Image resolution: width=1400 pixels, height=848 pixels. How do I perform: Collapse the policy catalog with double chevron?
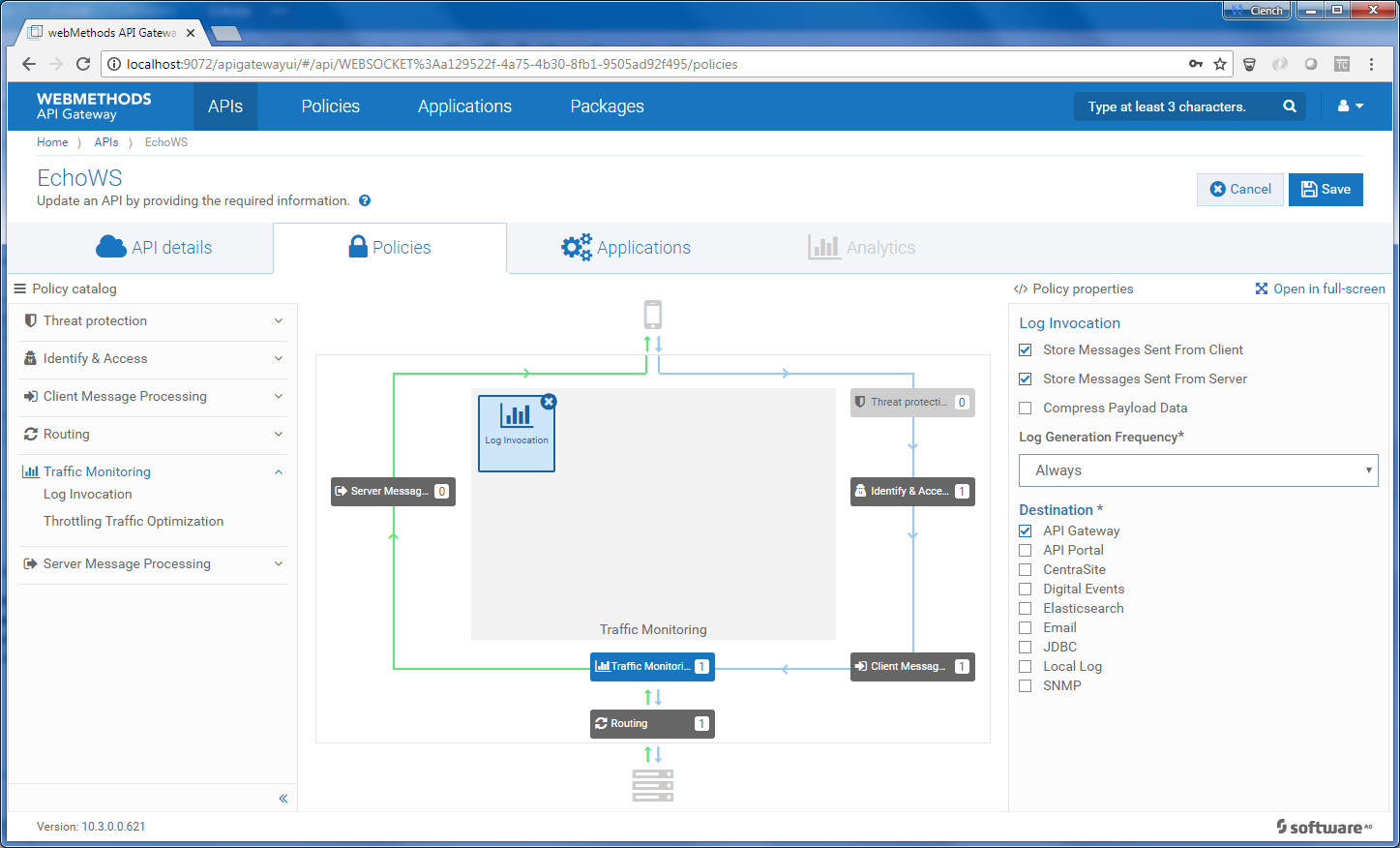[x=283, y=799]
